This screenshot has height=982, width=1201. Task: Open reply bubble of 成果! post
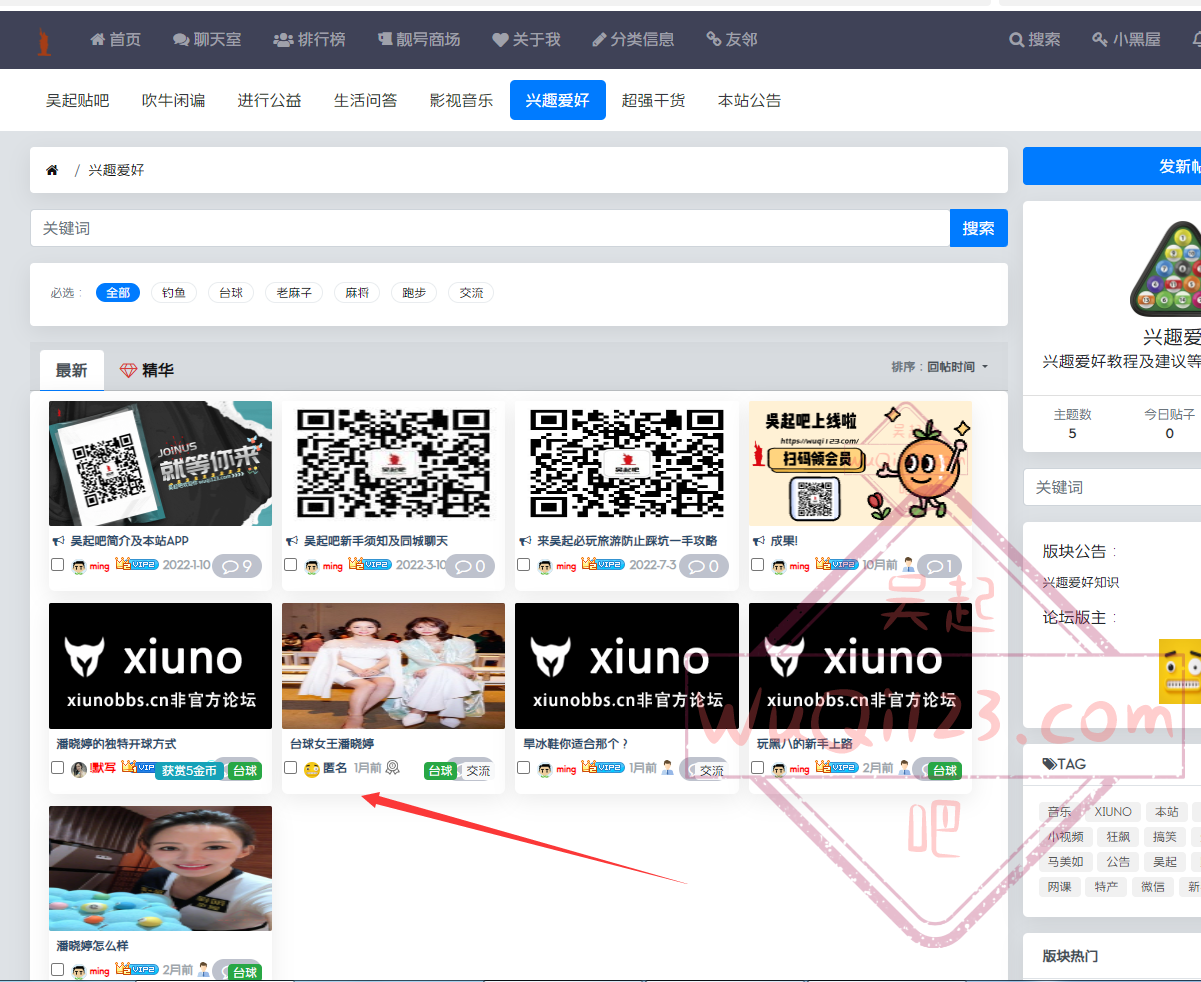tap(938, 566)
